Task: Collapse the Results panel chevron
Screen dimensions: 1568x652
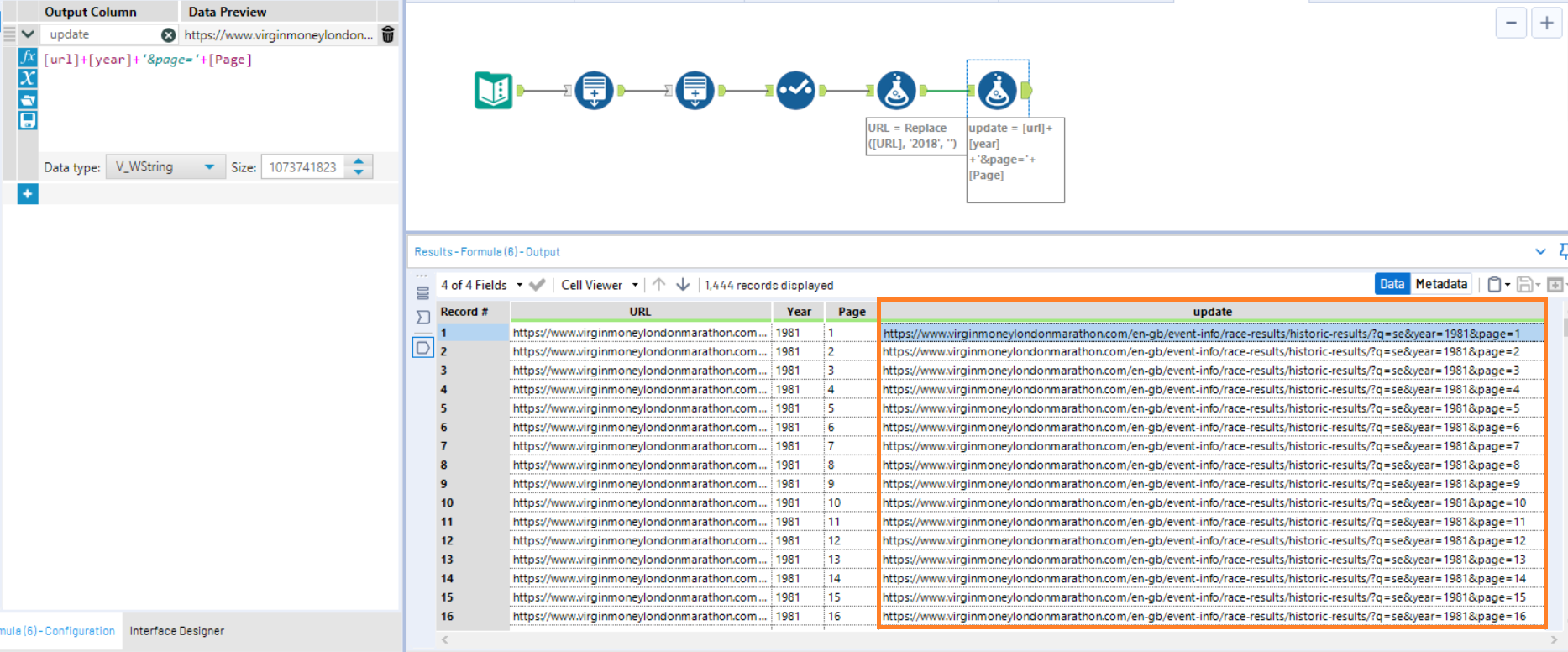Action: tap(1540, 251)
